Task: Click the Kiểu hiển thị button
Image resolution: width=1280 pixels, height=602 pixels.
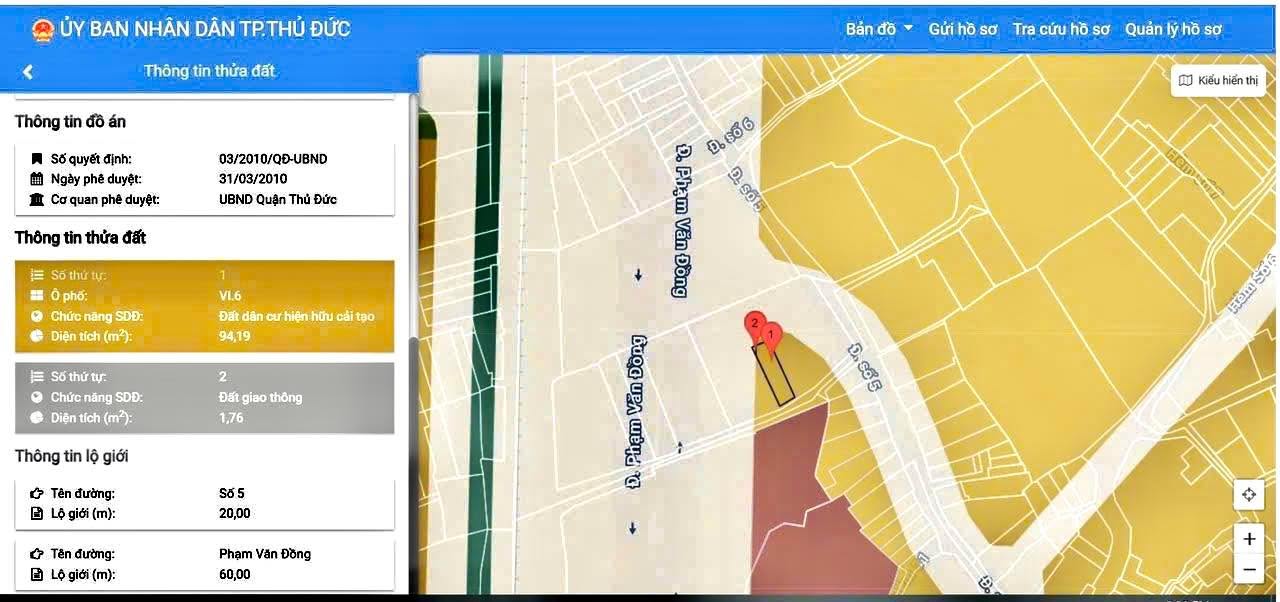Action: [1218, 80]
